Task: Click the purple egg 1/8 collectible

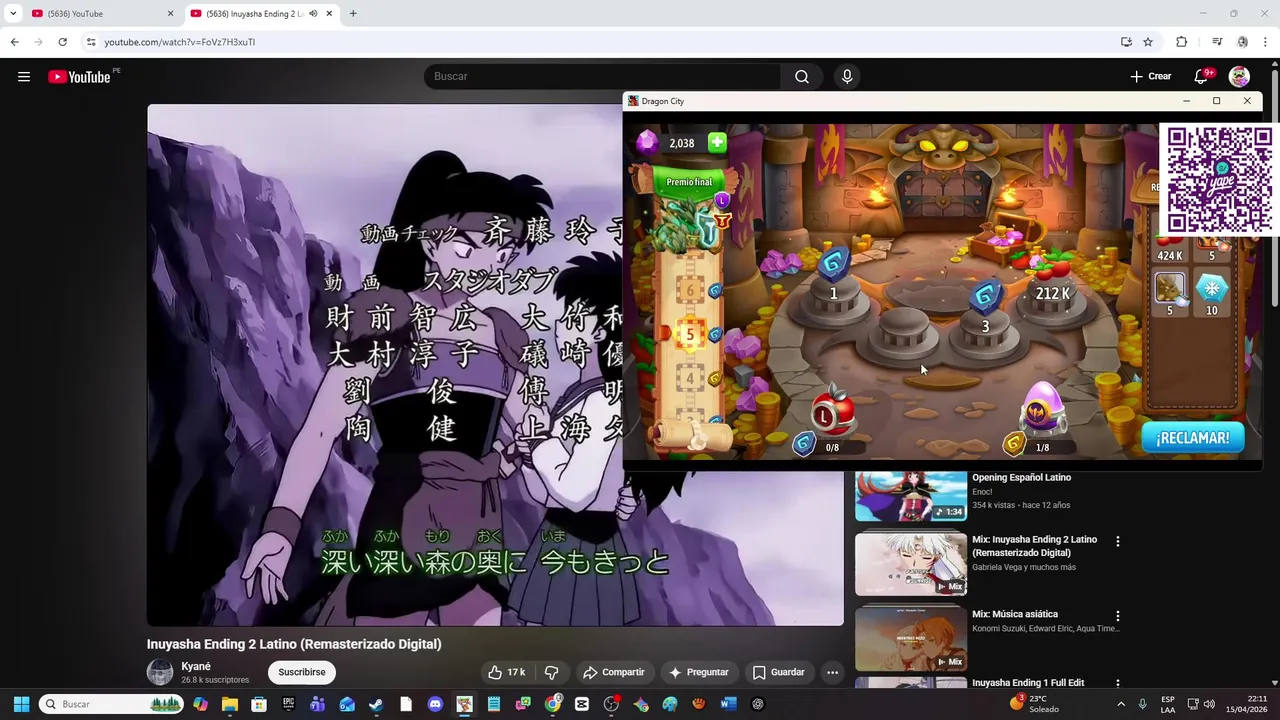Action: point(1042,408)
